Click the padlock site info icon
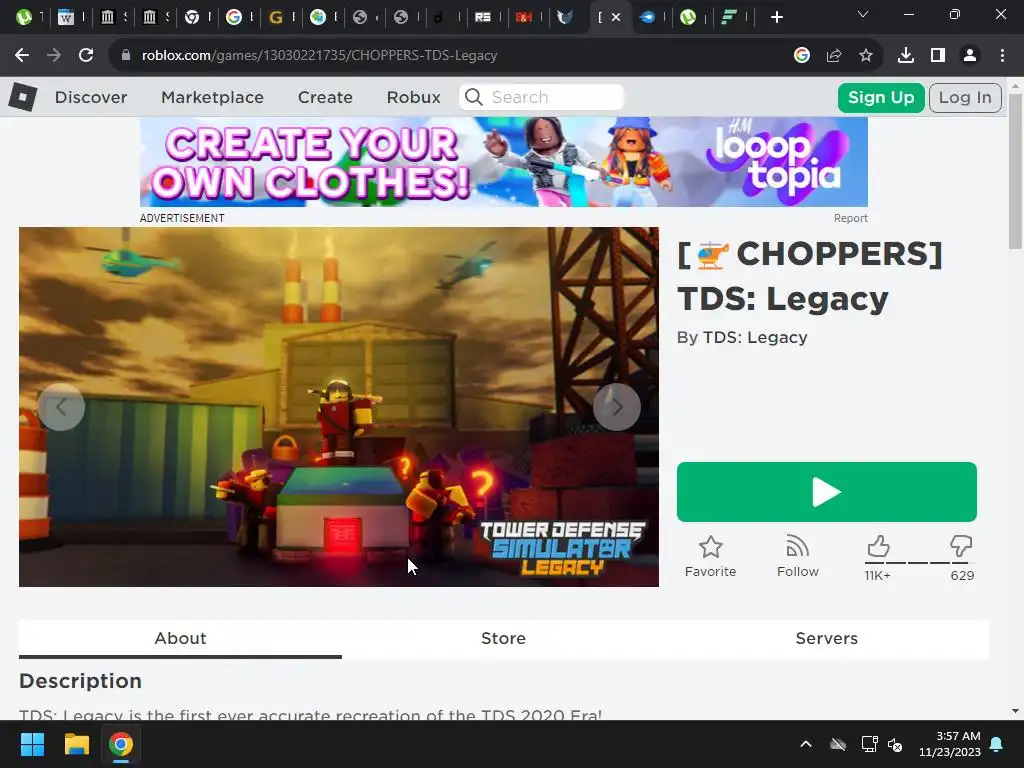Image resolution: width=1024 pixels, height=768 pixels. (126, 56)
